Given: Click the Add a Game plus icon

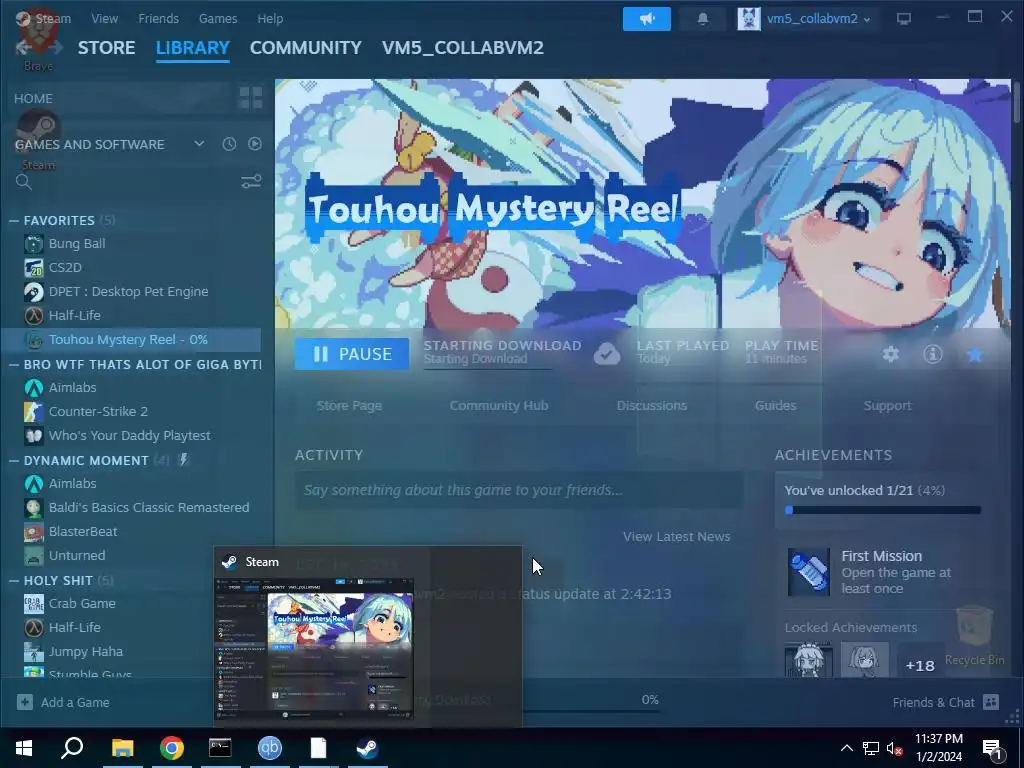Looking at the screenshot, I should [x=25, y=702].
